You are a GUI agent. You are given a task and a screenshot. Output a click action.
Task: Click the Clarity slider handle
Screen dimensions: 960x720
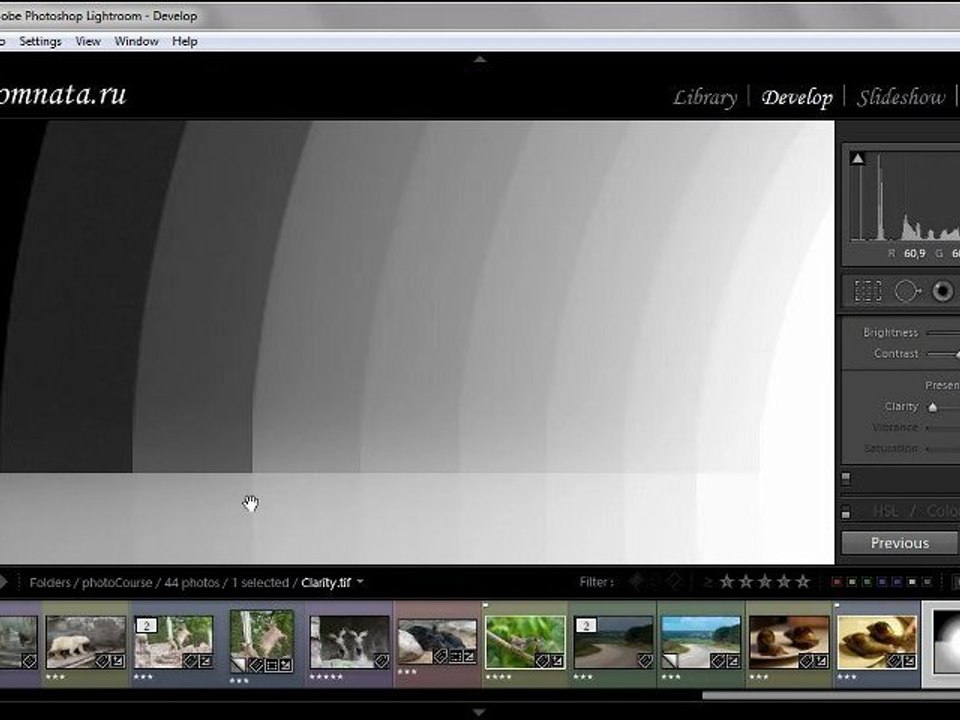[x=932, y=407]
